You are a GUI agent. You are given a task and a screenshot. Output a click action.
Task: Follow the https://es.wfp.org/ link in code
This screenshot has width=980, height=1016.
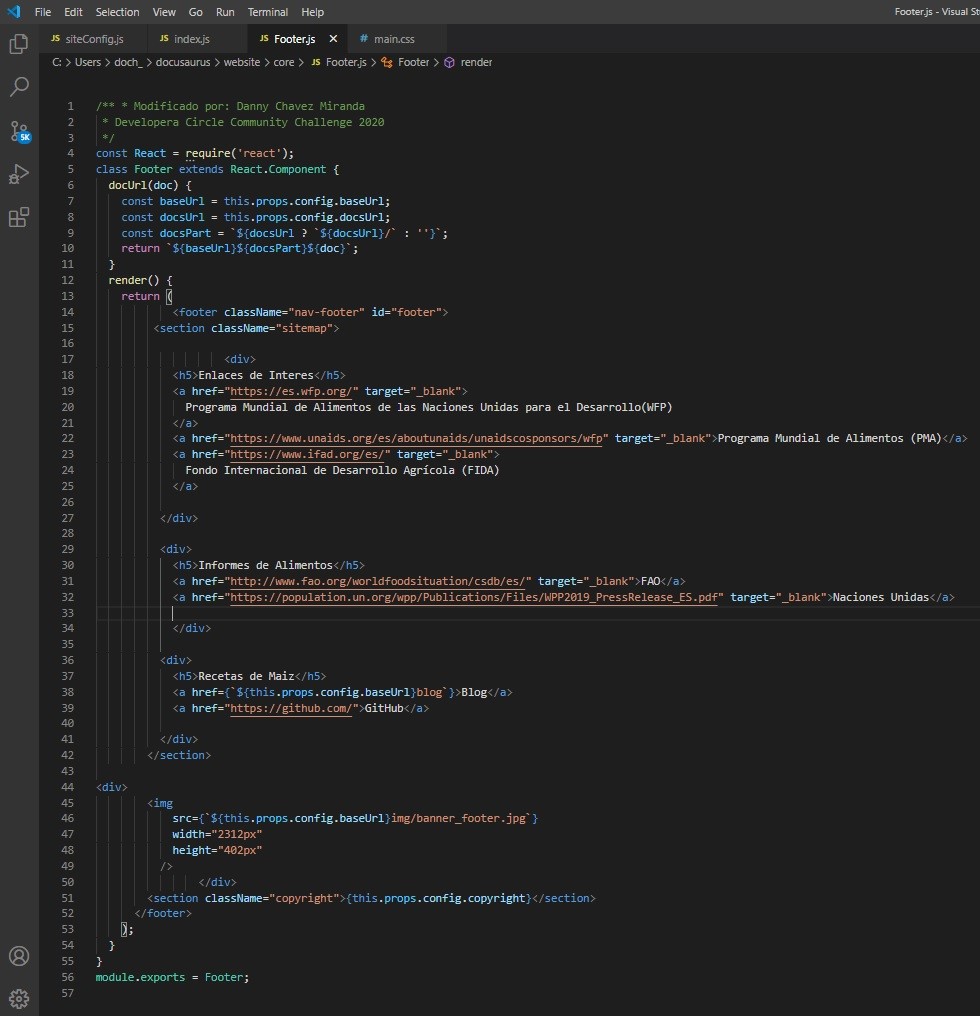tap(291, 391)
